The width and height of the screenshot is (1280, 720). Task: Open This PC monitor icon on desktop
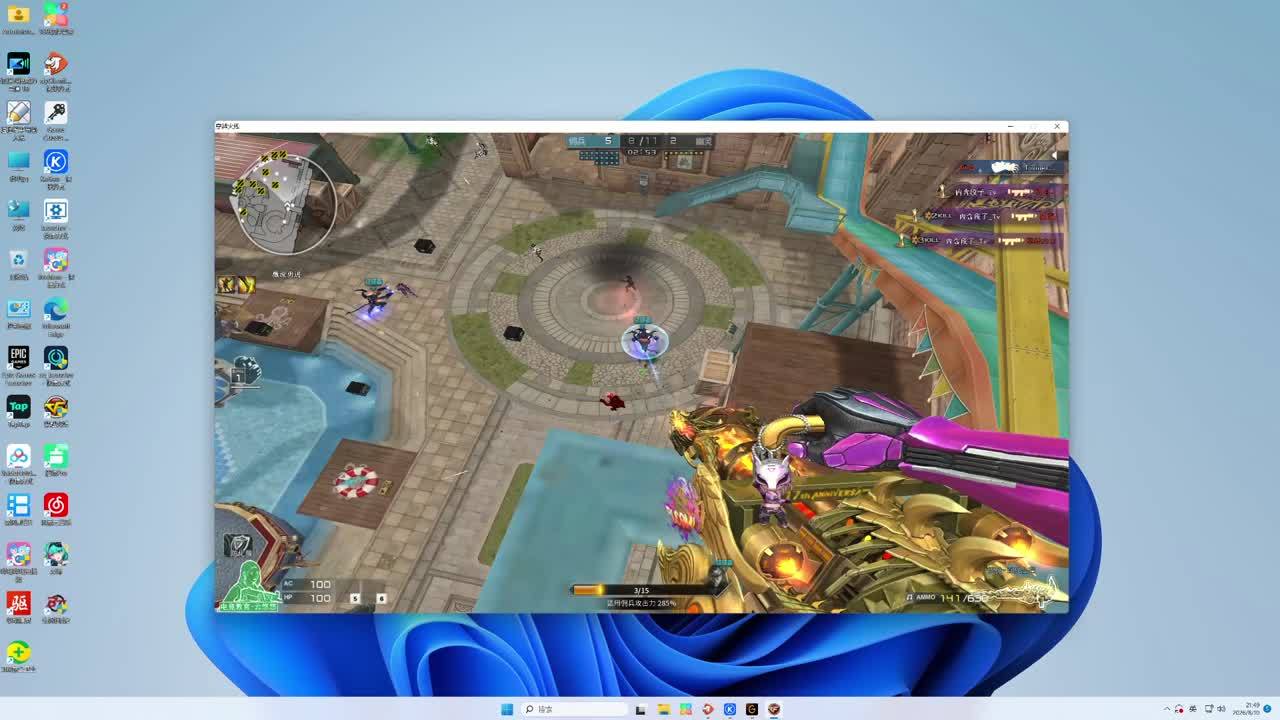pos(18,162)
